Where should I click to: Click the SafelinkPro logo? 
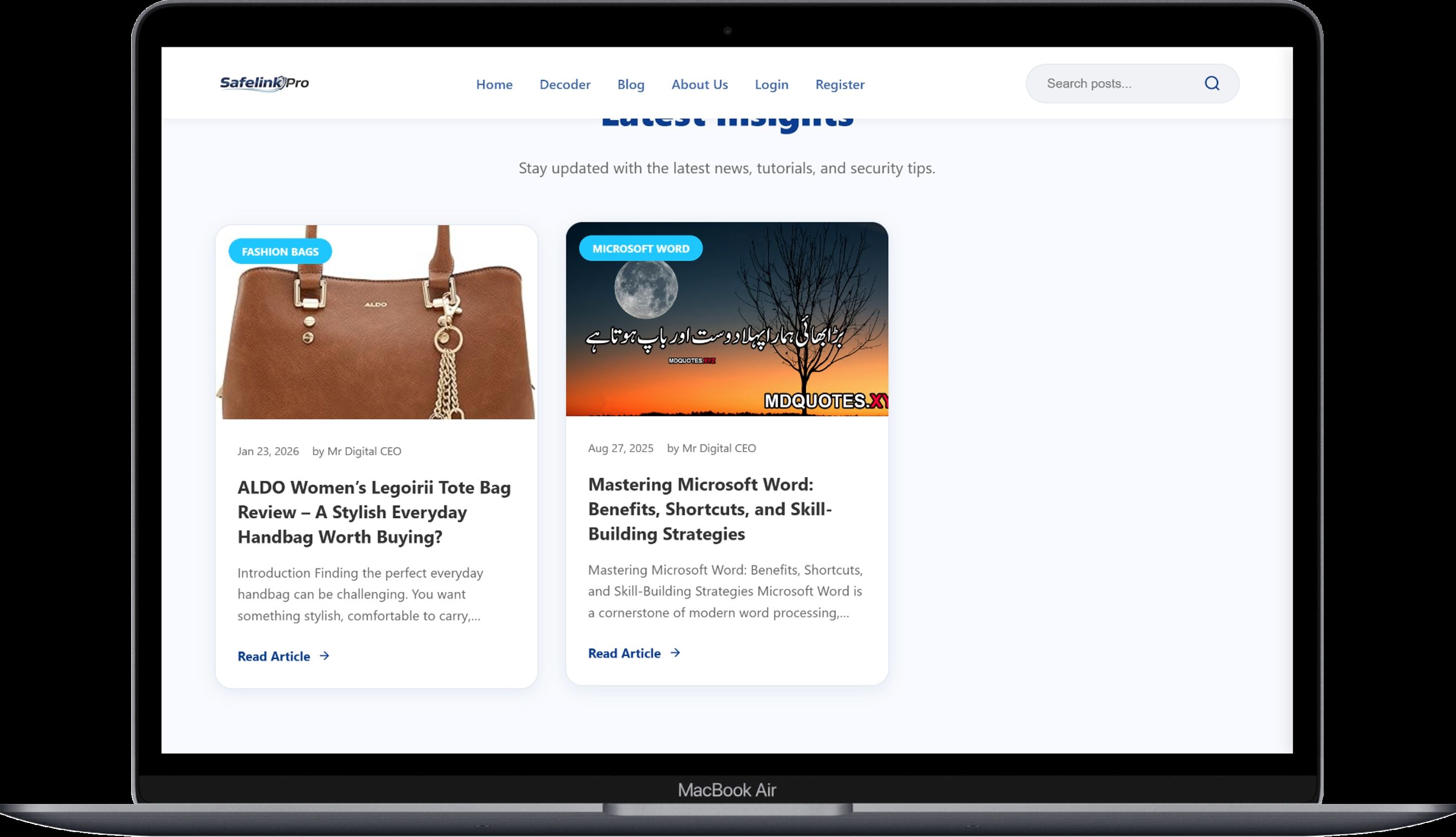(x=265, y=83)
